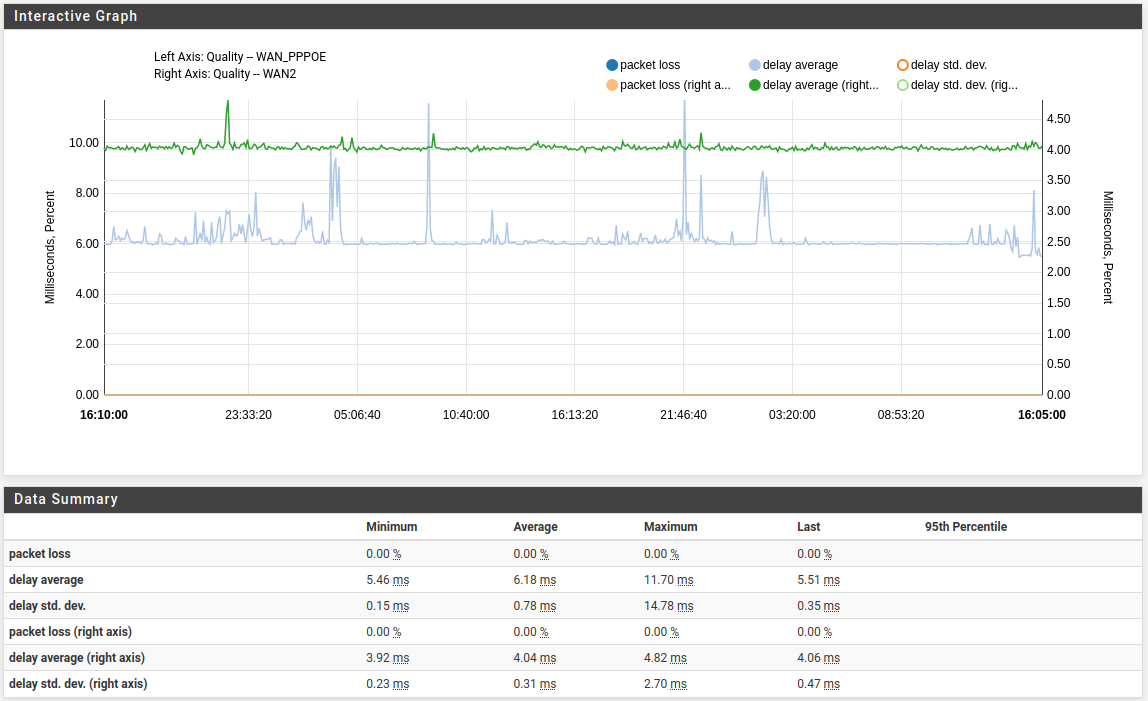Screen dimensions: 1148x701
Task: Click the 2.70 ms maximum value
Action: (x=666, y=684)
